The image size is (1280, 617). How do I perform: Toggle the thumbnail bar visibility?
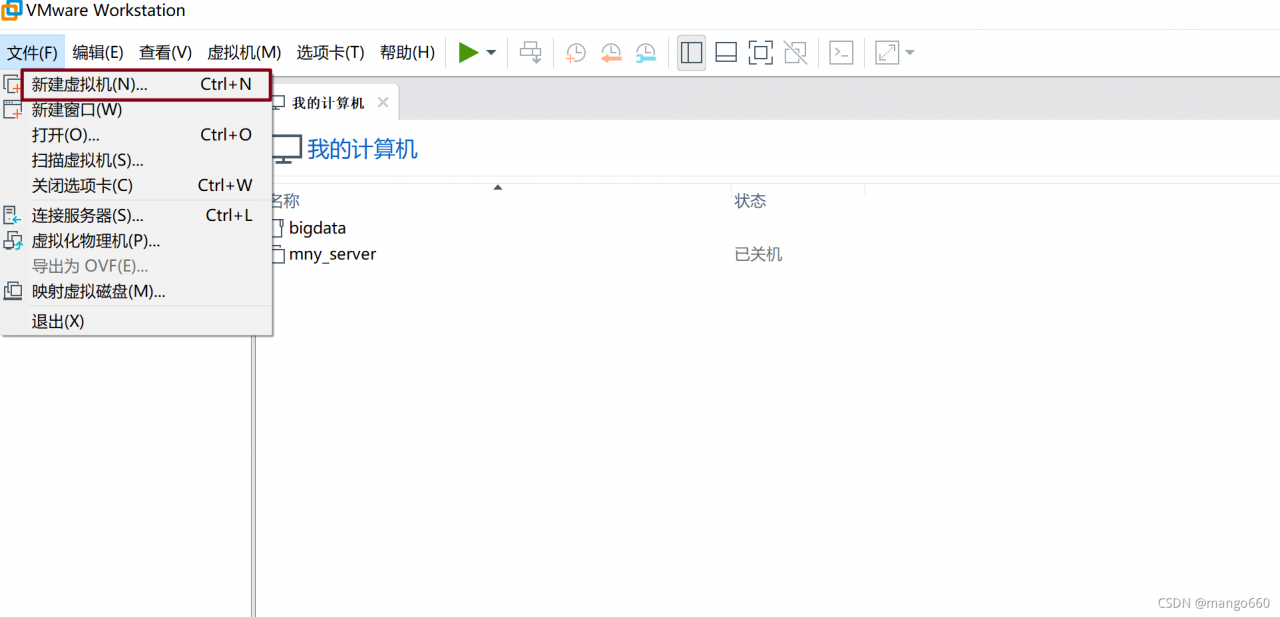(726, 52)
